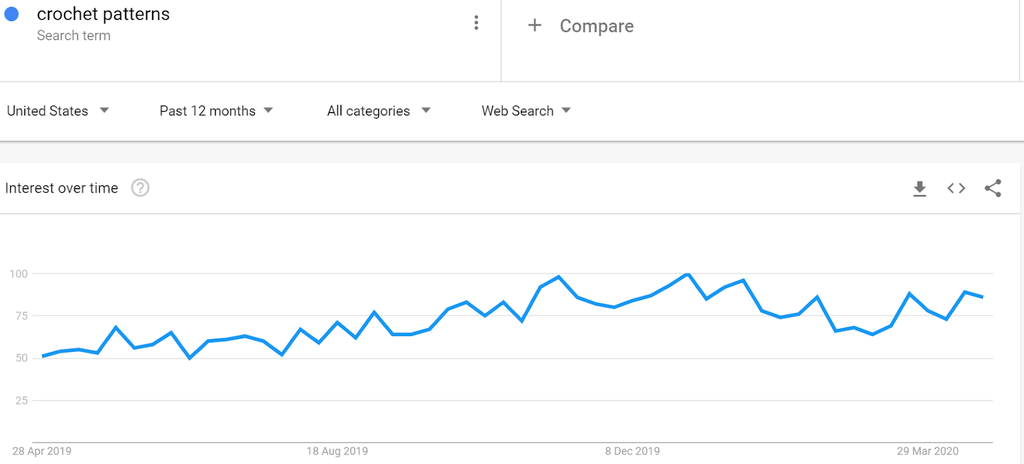Click the 100 value on the y-axis
Image resolution: width=1024 pixels, height=464 pixels.
[x=18, y=274]
